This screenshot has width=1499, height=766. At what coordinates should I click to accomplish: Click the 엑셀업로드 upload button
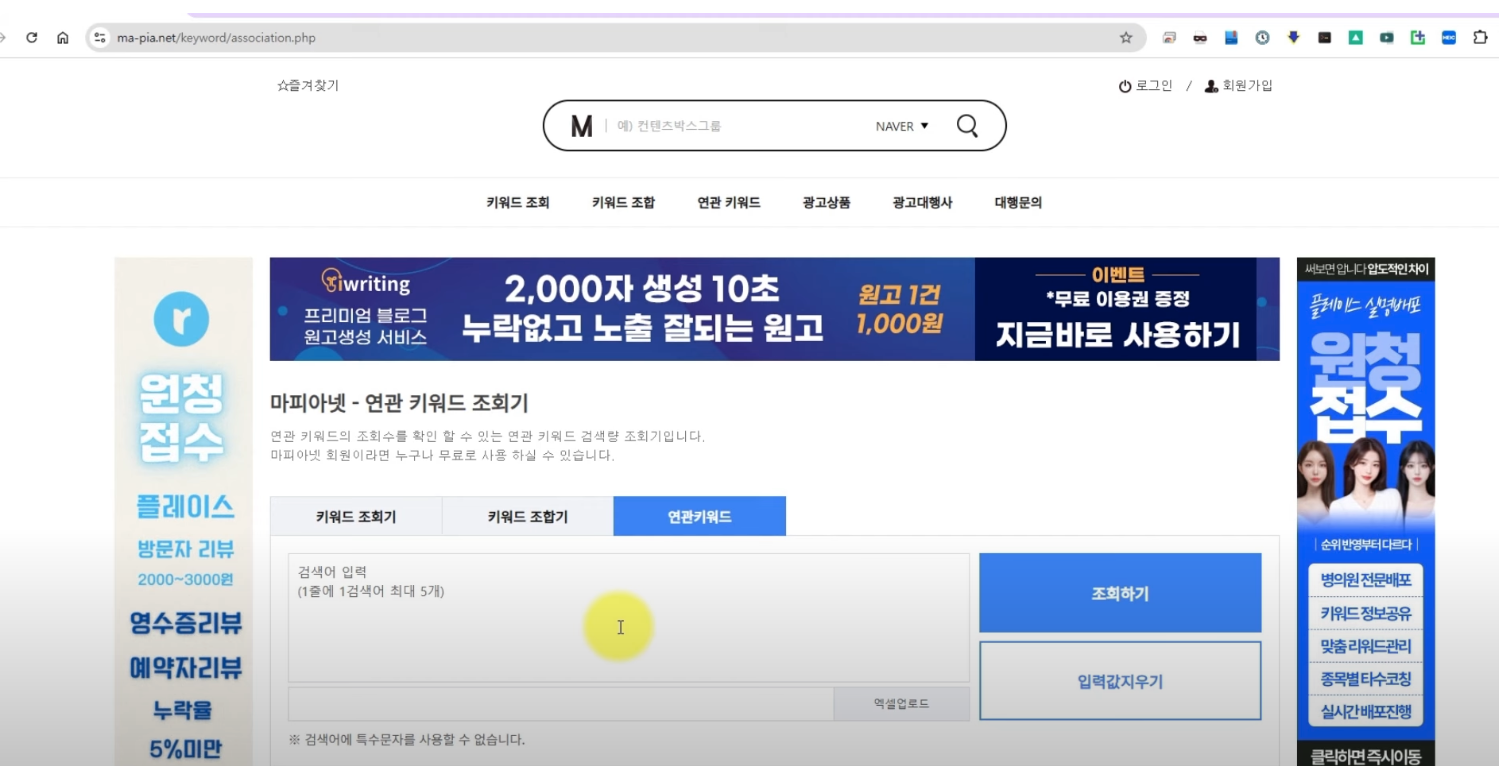(901, 703)
